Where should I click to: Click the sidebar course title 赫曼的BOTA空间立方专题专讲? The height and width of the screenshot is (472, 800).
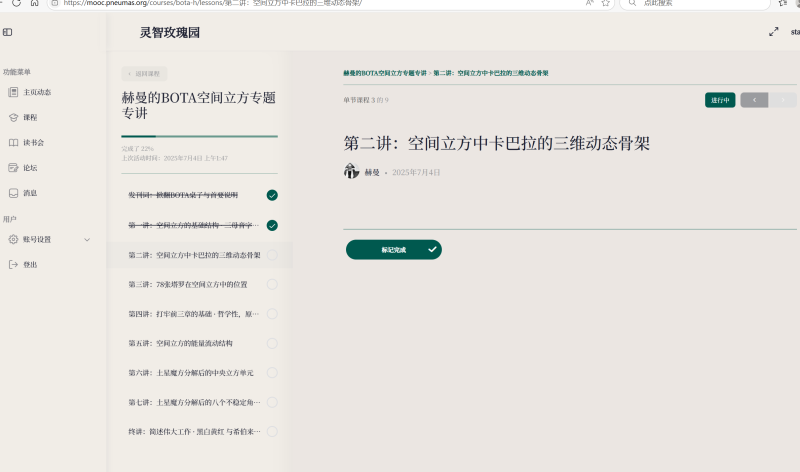[198, 105]
